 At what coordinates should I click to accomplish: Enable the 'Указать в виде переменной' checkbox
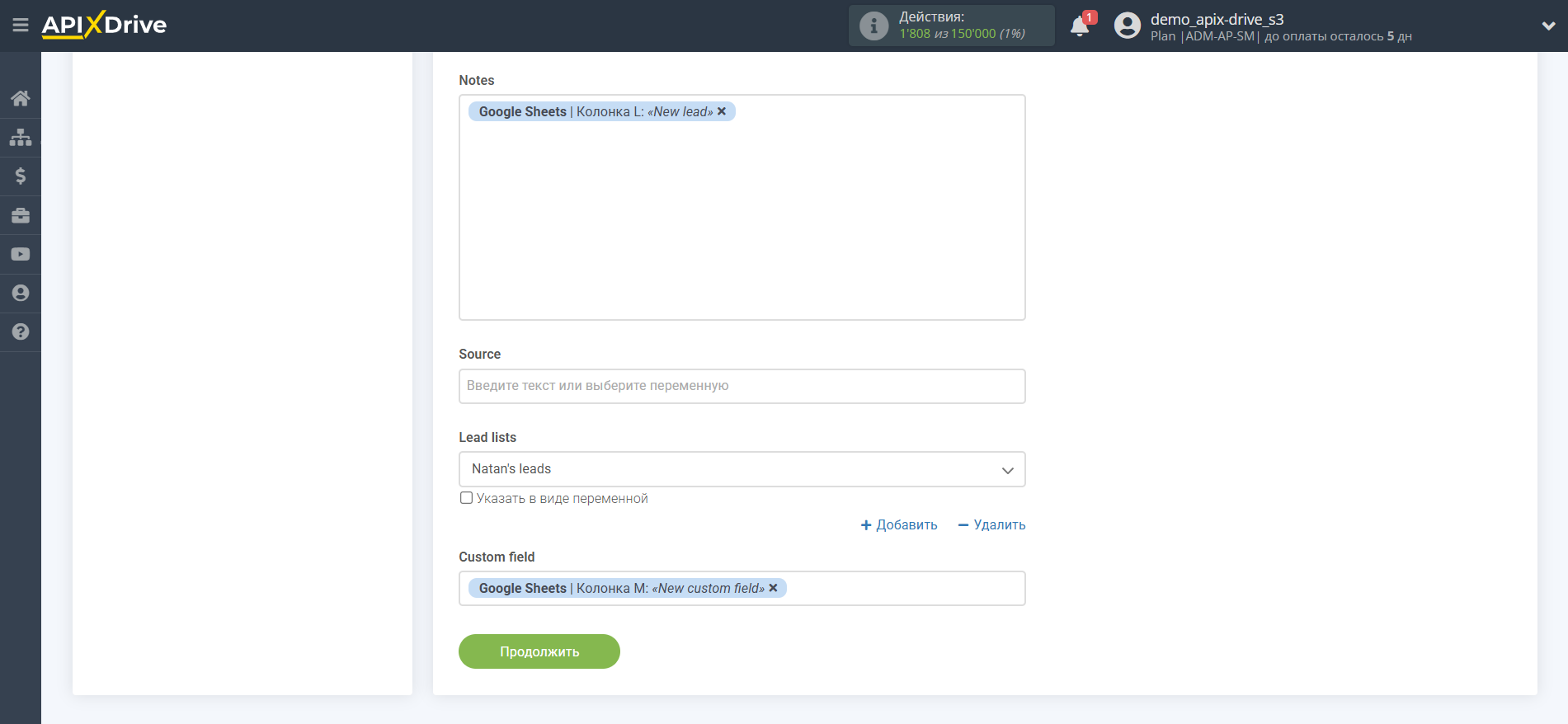[x=467, y=498]
